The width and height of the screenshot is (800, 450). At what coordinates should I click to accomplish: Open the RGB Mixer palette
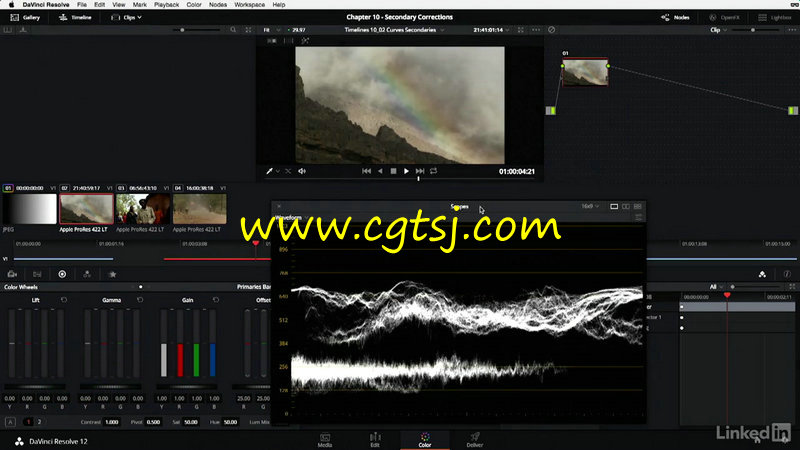(x=87, y=274)
